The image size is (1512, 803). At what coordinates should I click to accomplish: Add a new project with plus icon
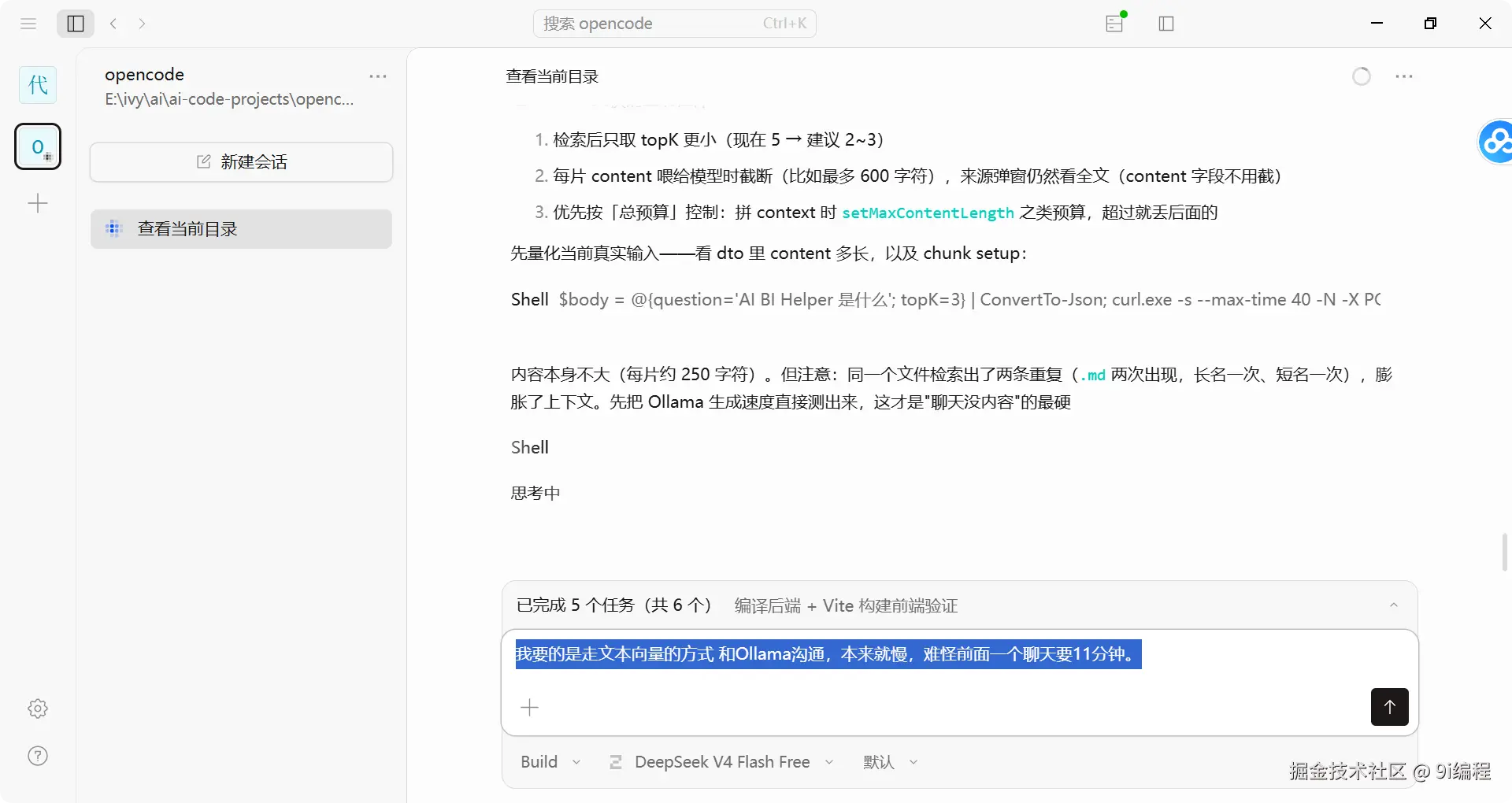click(x=38, y=204)
